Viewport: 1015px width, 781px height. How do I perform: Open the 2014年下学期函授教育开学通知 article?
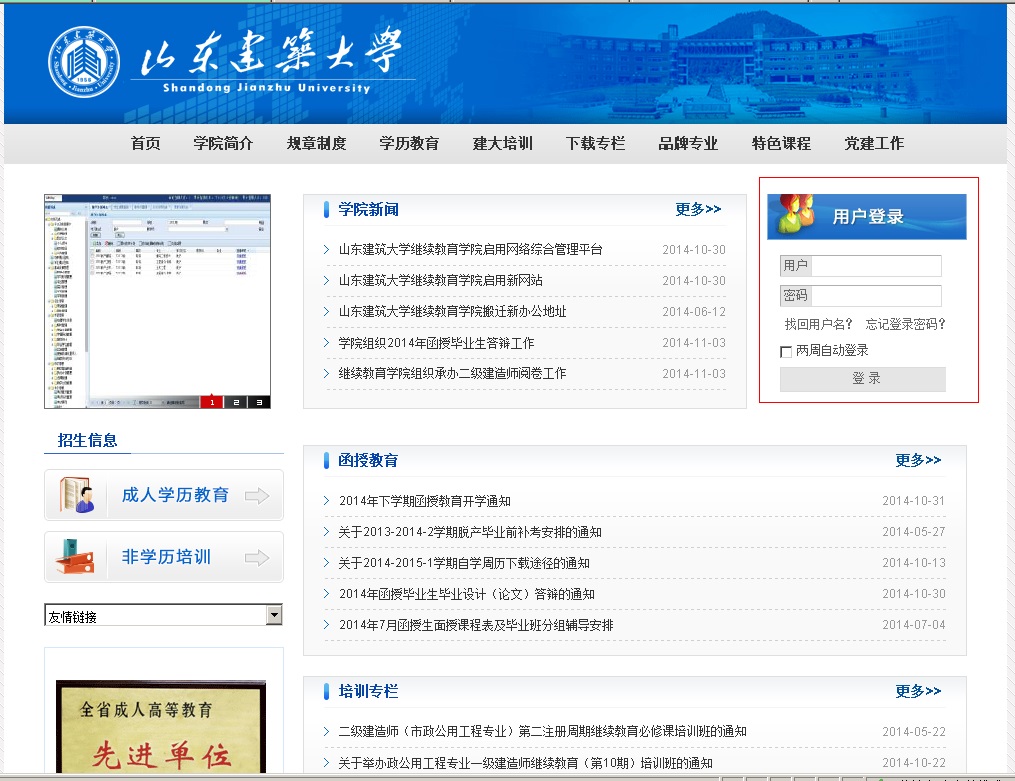pos(425,501)
